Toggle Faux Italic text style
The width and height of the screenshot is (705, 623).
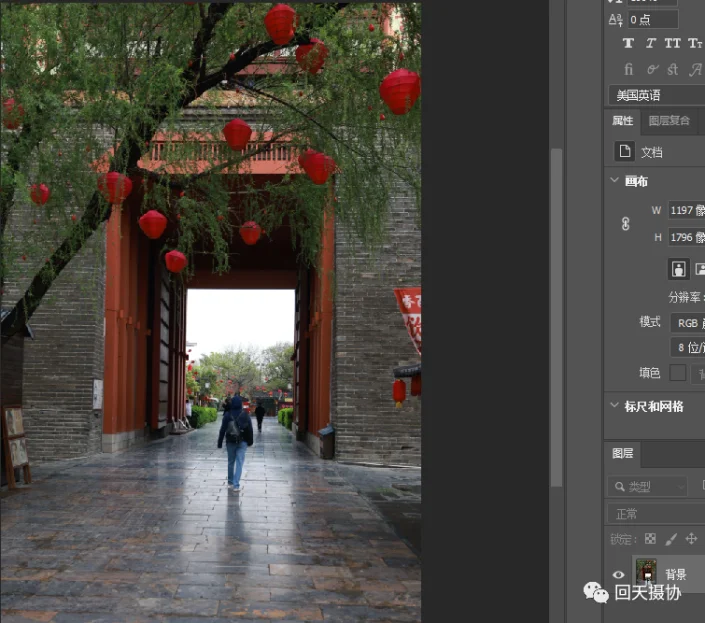[651, 43]
